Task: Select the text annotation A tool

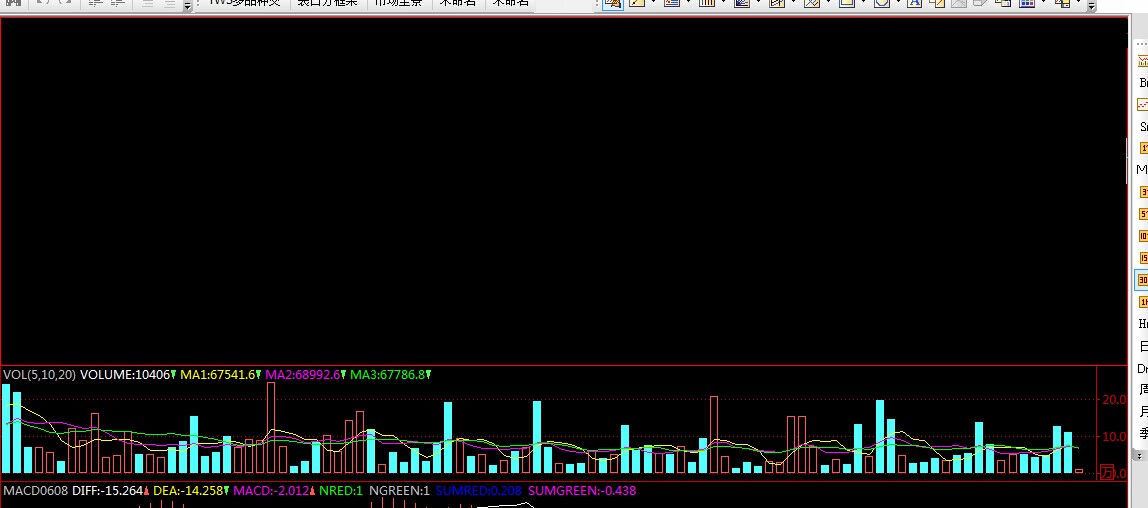Action: [x=914, y=3]
